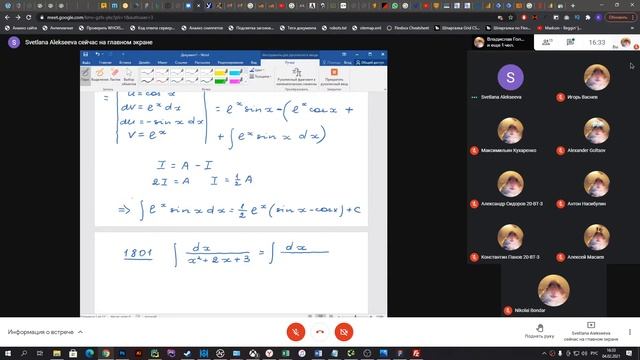The image size is (640, 360).
Task: Raise hand in the meeting
Action: (x=539, y=331)
